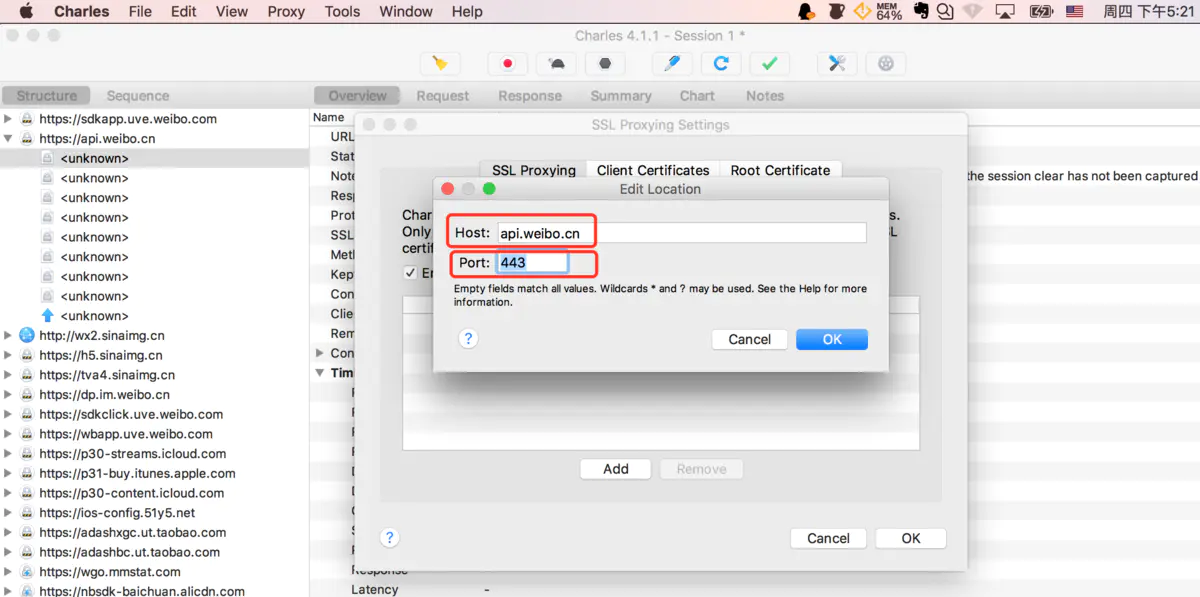This screenshot has height=597, width=1200.
Task: Click the yellow diamond menu bar icon
Action: [862, 12]
